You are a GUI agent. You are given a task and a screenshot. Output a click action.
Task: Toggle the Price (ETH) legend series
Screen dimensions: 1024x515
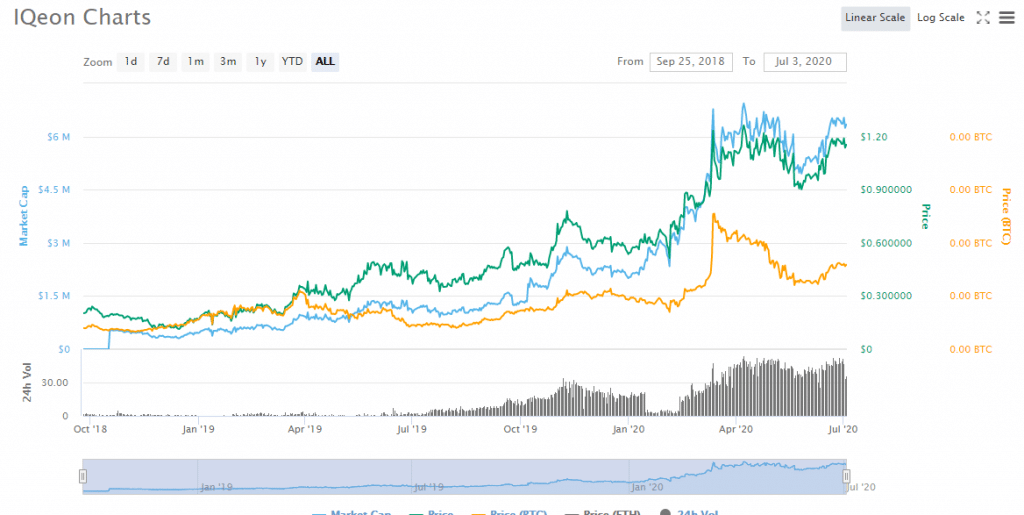602,512
